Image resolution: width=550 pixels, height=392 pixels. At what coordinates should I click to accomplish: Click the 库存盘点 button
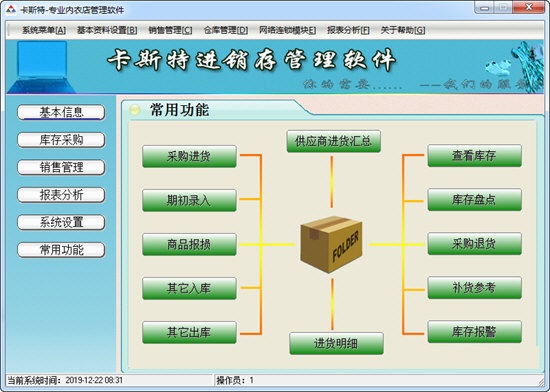[475, 200]
